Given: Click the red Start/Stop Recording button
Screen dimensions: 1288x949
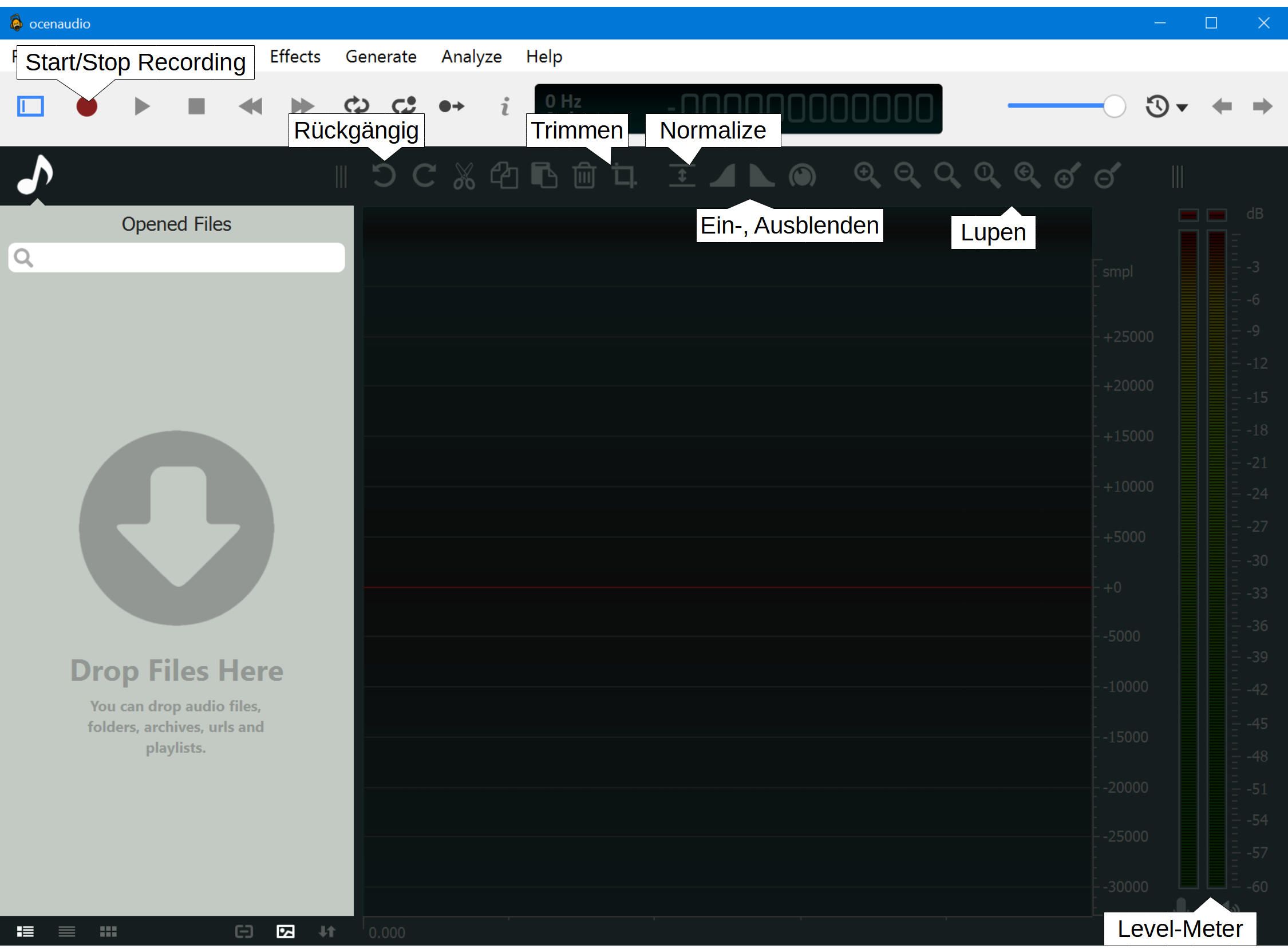Looking at the screenshot, I should click(87, 106).
